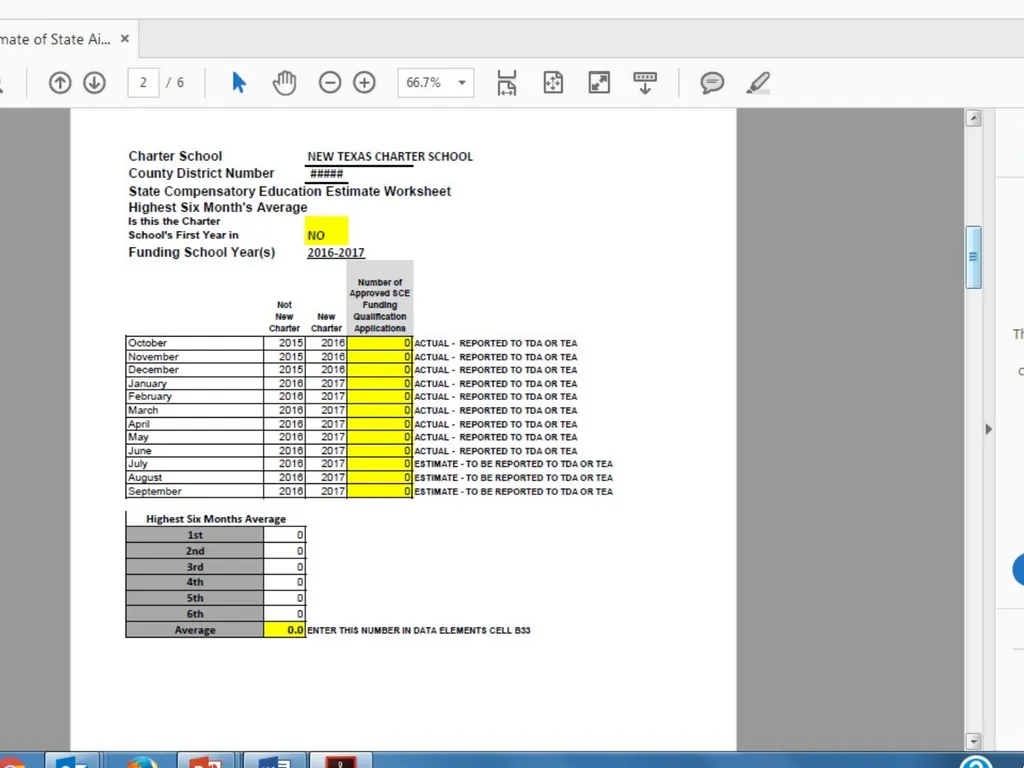
Task: Click the ACTUAL note beside December
Action: [496, 370]
